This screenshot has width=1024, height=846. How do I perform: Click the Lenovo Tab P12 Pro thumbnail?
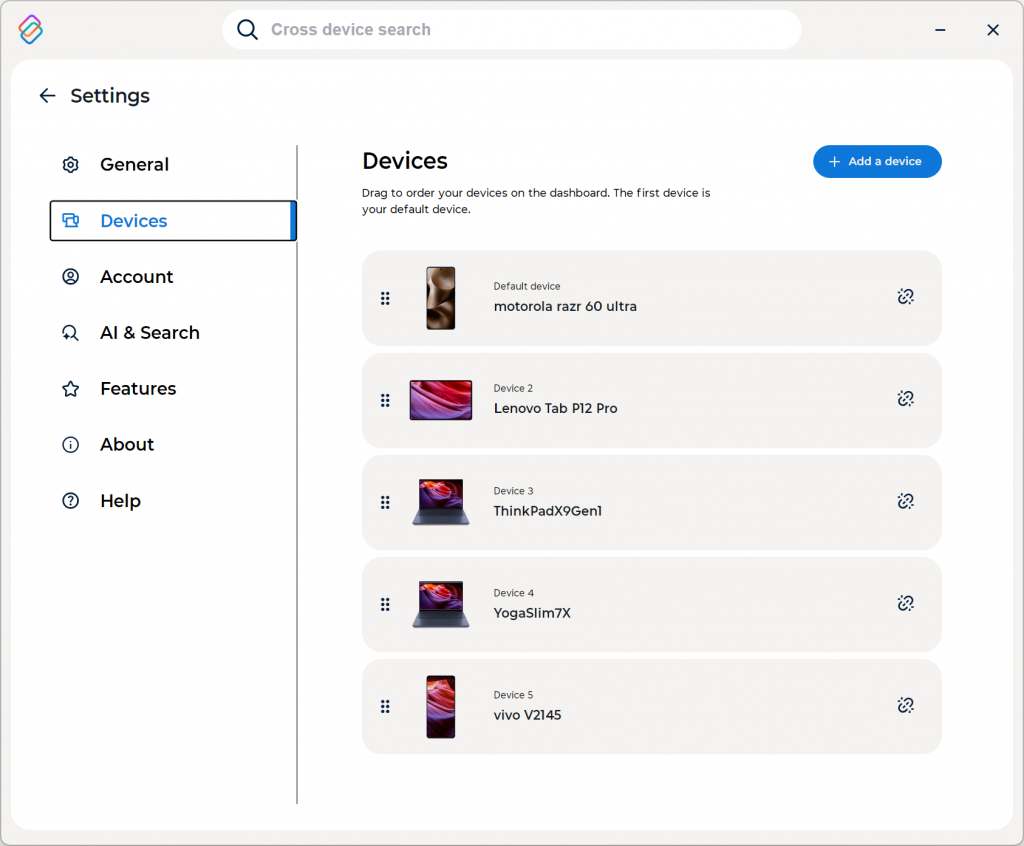(x=441, y=400)
